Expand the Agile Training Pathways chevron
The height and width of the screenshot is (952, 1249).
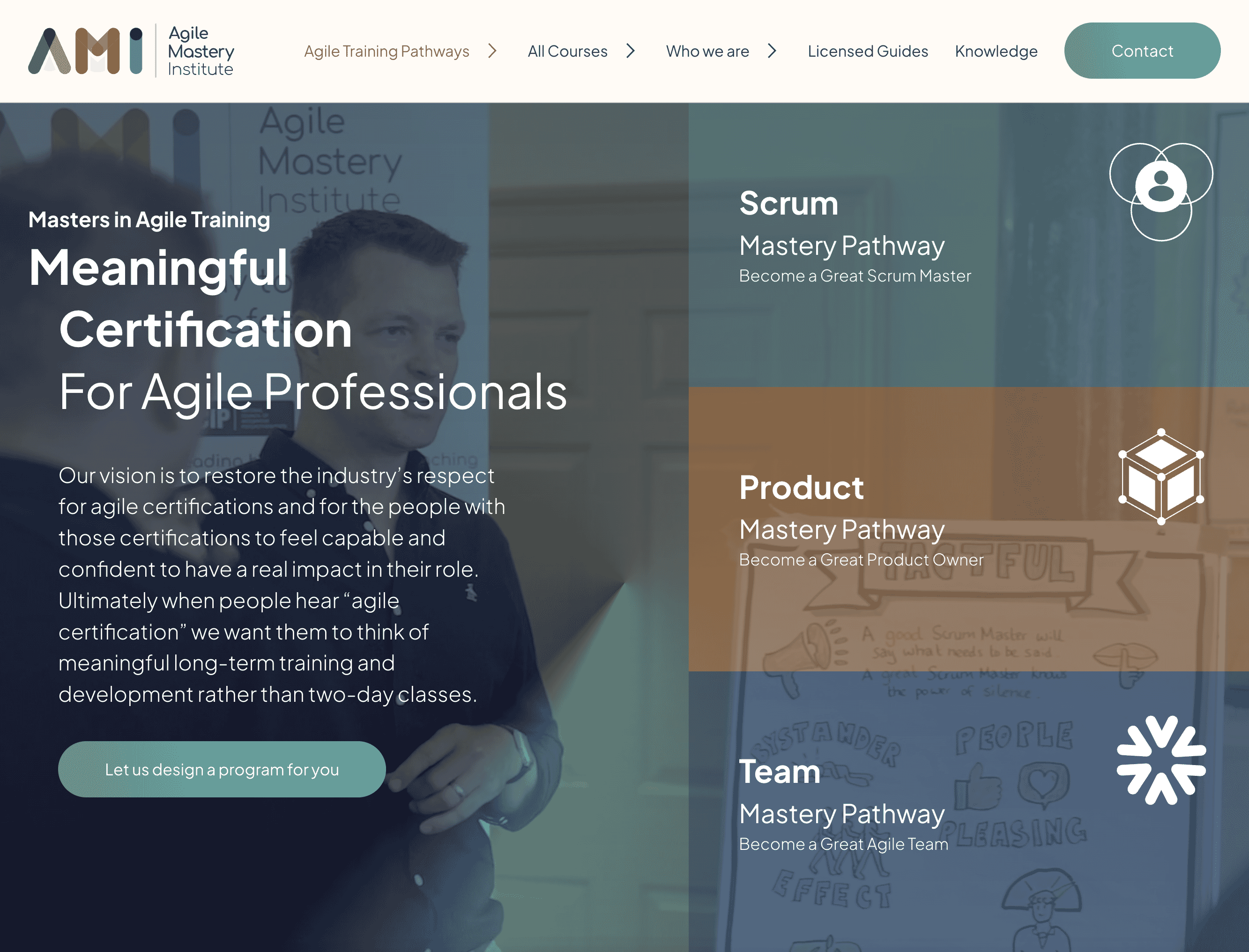(x=492, y=51)
